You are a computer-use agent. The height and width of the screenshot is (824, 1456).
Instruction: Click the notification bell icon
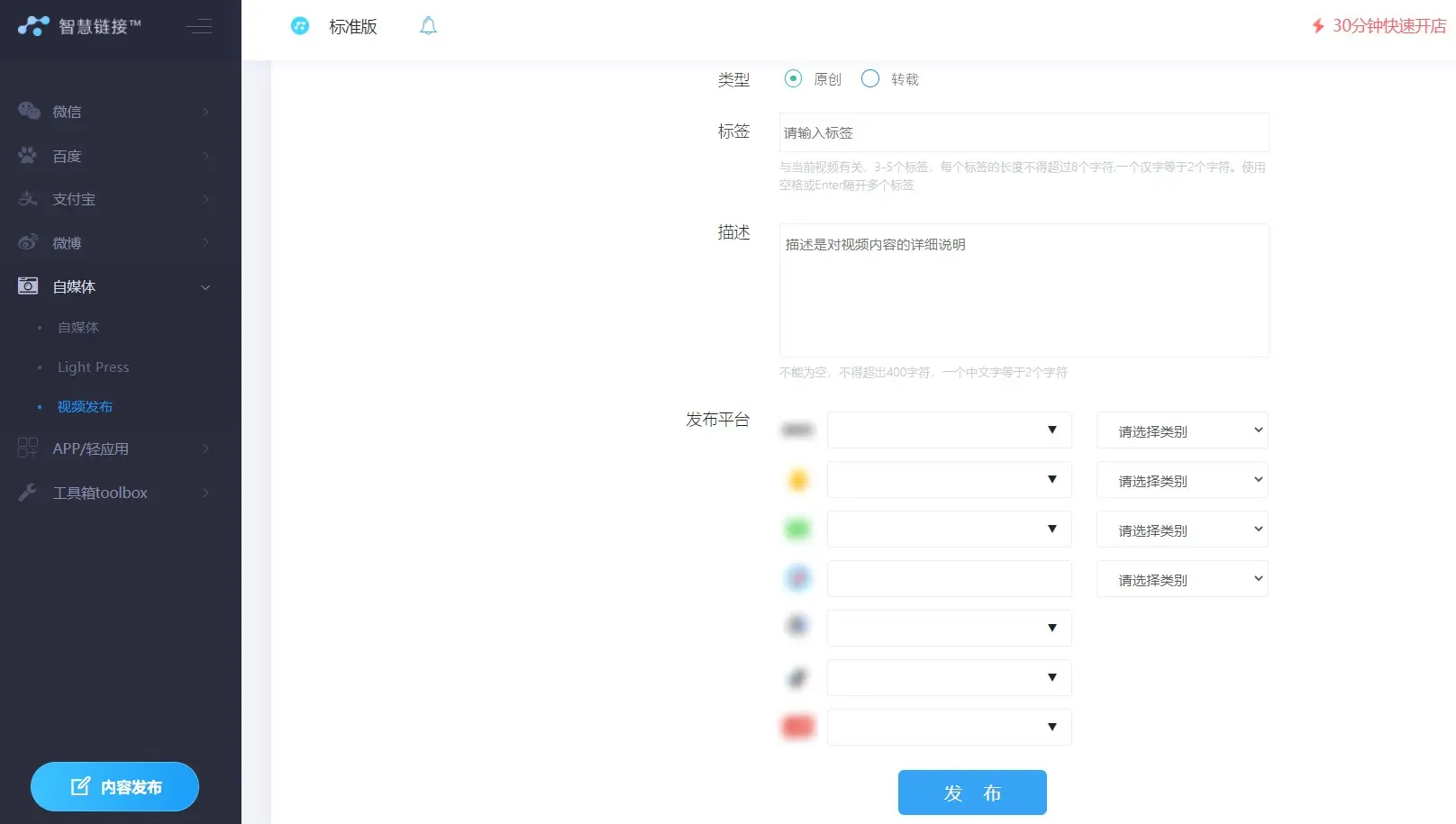[x=428, y=26]
